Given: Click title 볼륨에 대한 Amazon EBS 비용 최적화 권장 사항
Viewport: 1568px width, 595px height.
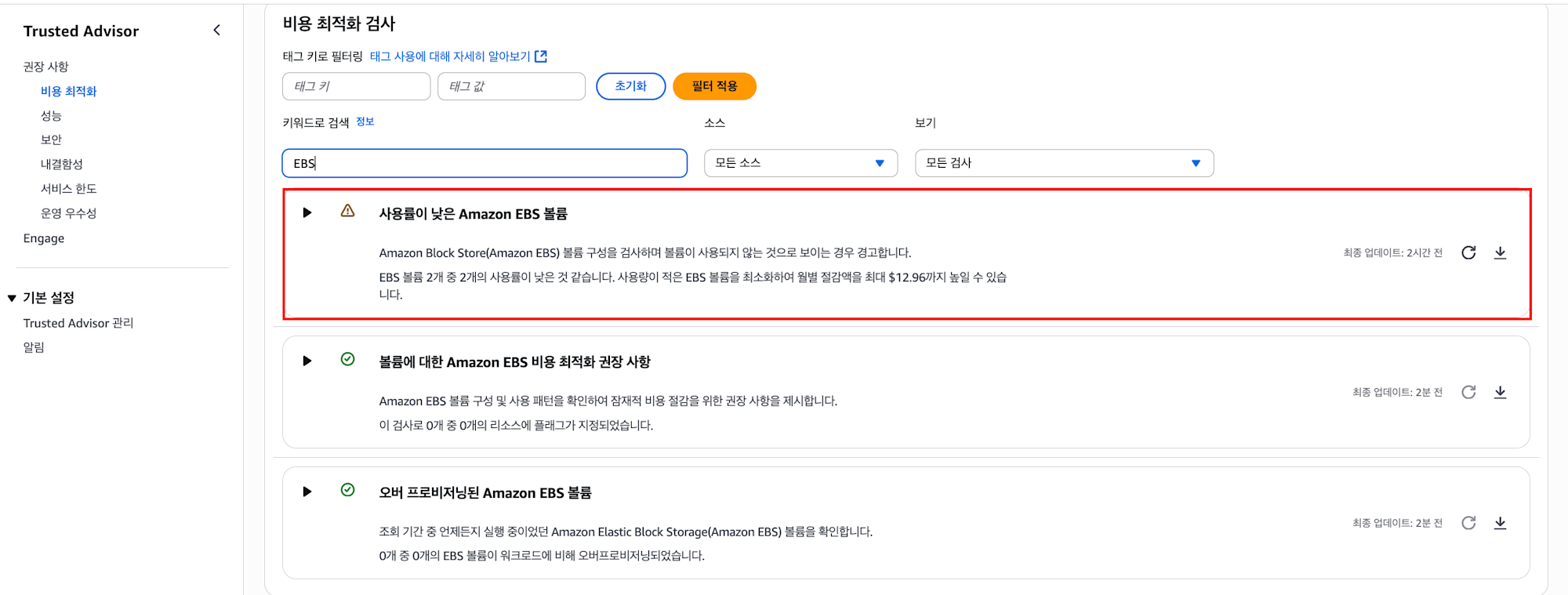Looking at the screenshot, I should point(515,362).
